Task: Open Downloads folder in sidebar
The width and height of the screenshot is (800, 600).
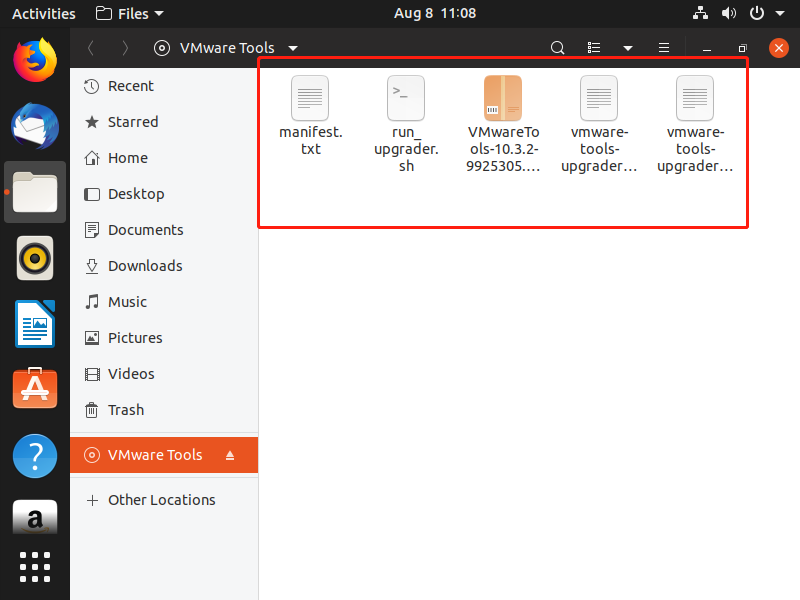Action: (x=164, y=266)
